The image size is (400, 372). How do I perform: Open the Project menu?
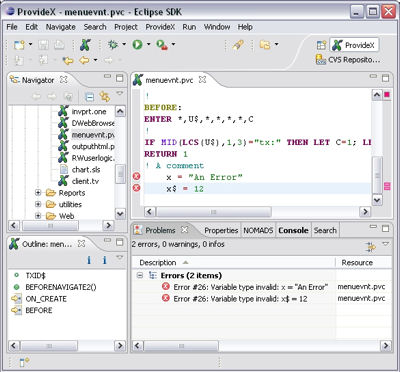(126, 27)
